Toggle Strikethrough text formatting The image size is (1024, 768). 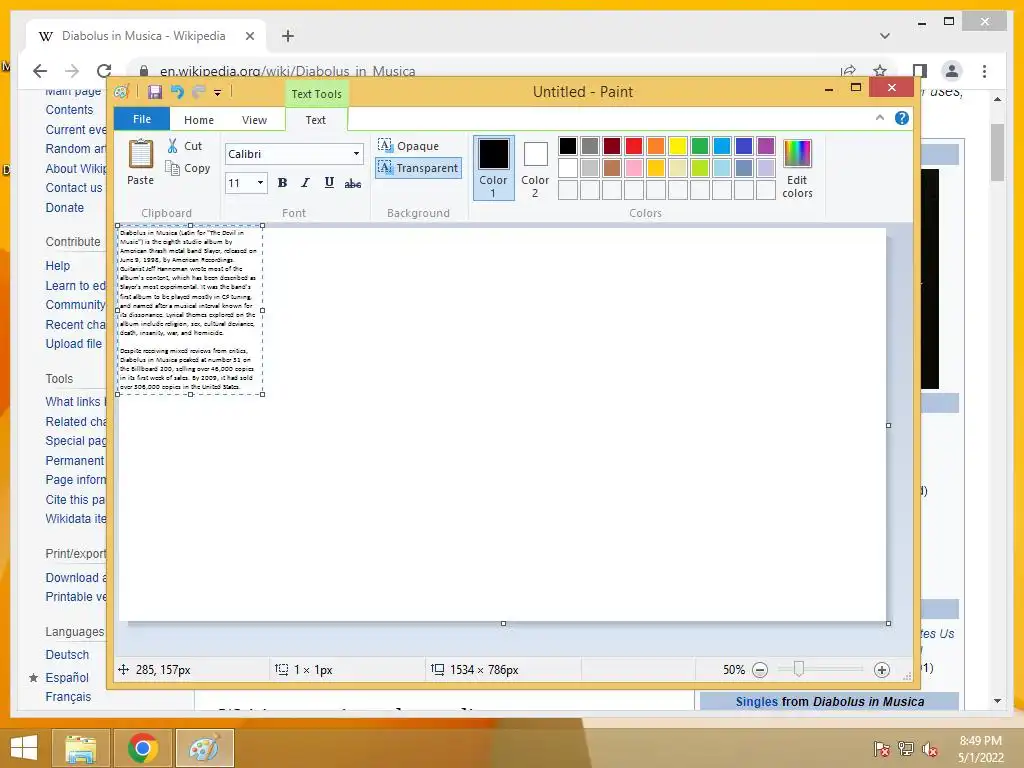tap(353, 183)
